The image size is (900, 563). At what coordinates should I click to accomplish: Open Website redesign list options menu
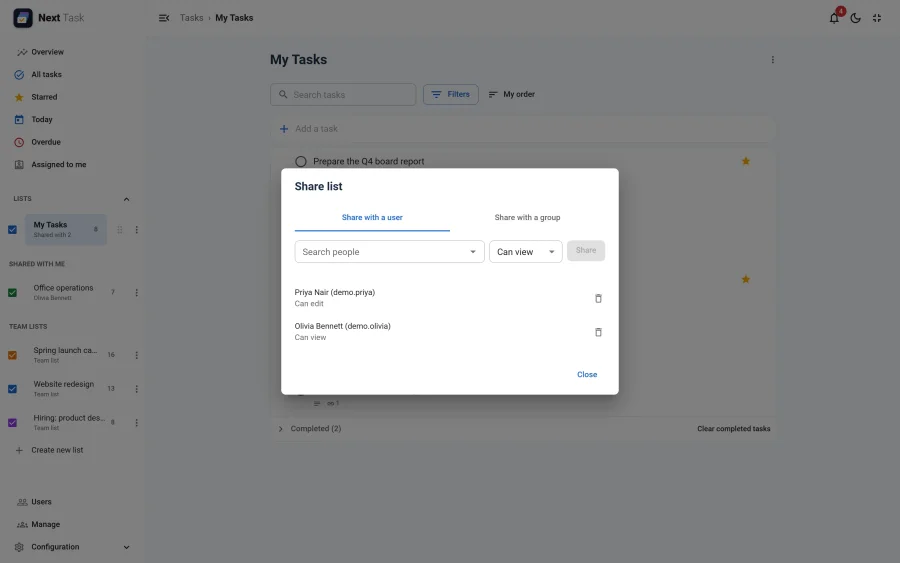[137, 389]
